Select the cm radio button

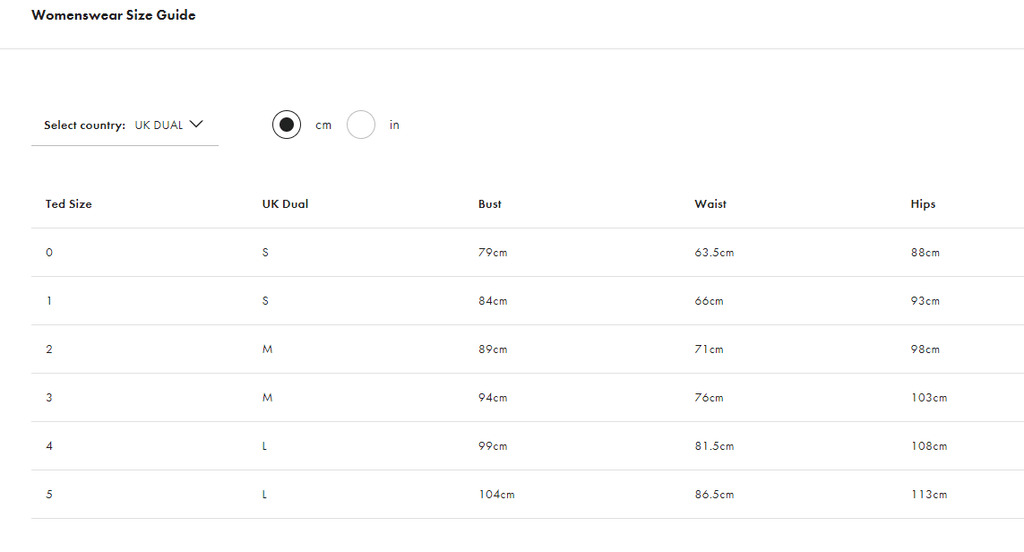(x=287, y=125)
